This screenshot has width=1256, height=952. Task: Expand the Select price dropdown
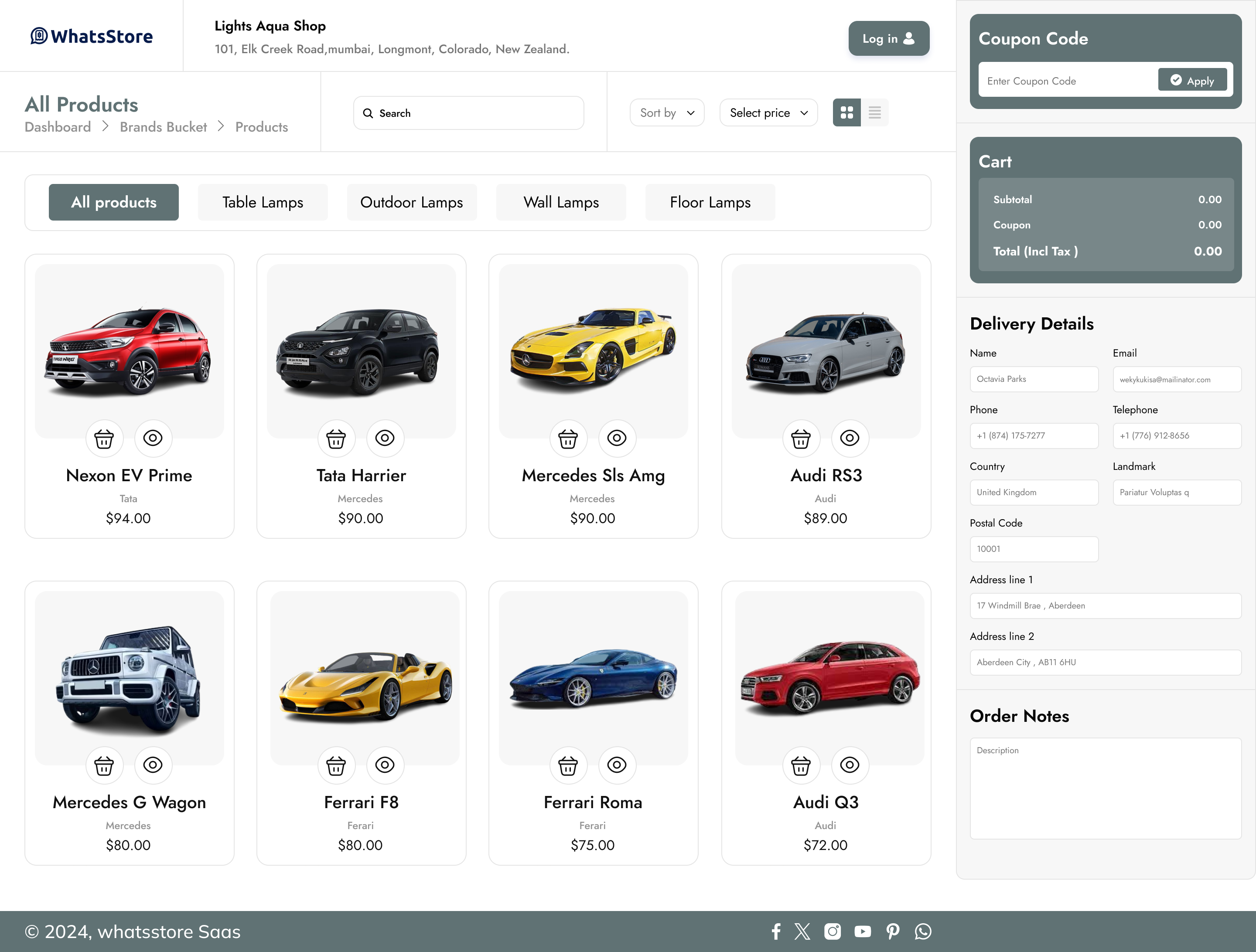point(768,112)
